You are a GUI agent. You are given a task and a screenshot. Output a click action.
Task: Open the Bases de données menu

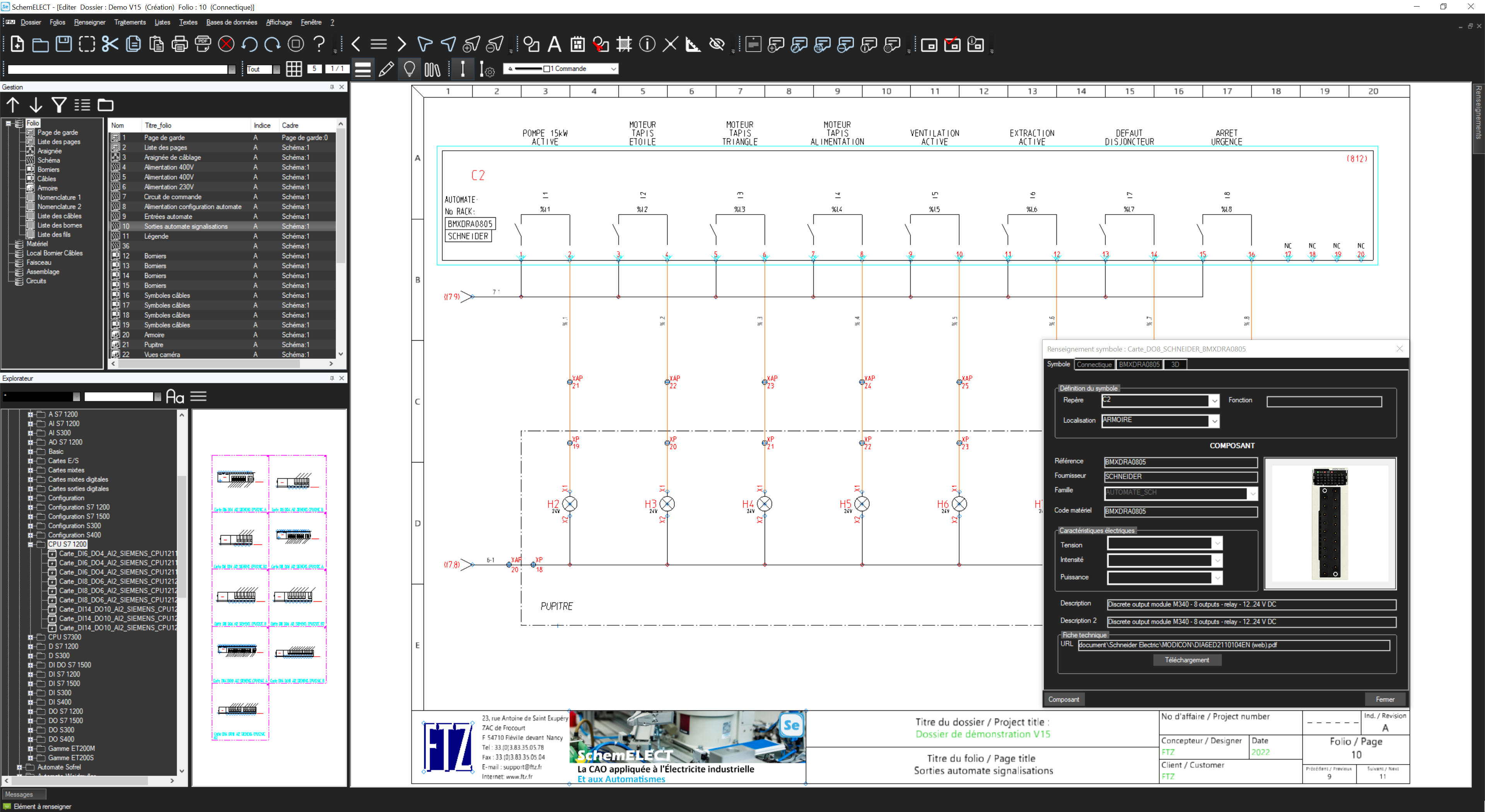click(x=231, y=22)
